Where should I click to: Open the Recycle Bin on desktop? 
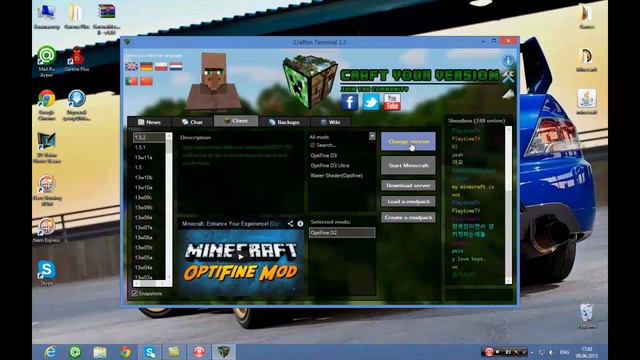pyautogui.click(x=587, y=316)
